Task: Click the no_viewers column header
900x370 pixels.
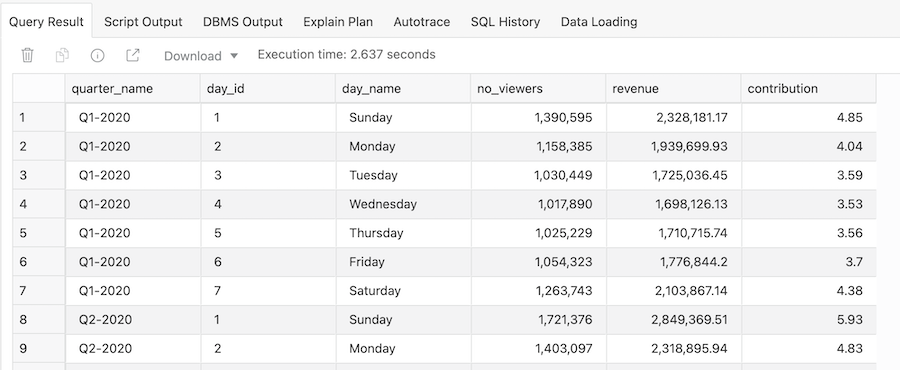Action: 538,89
